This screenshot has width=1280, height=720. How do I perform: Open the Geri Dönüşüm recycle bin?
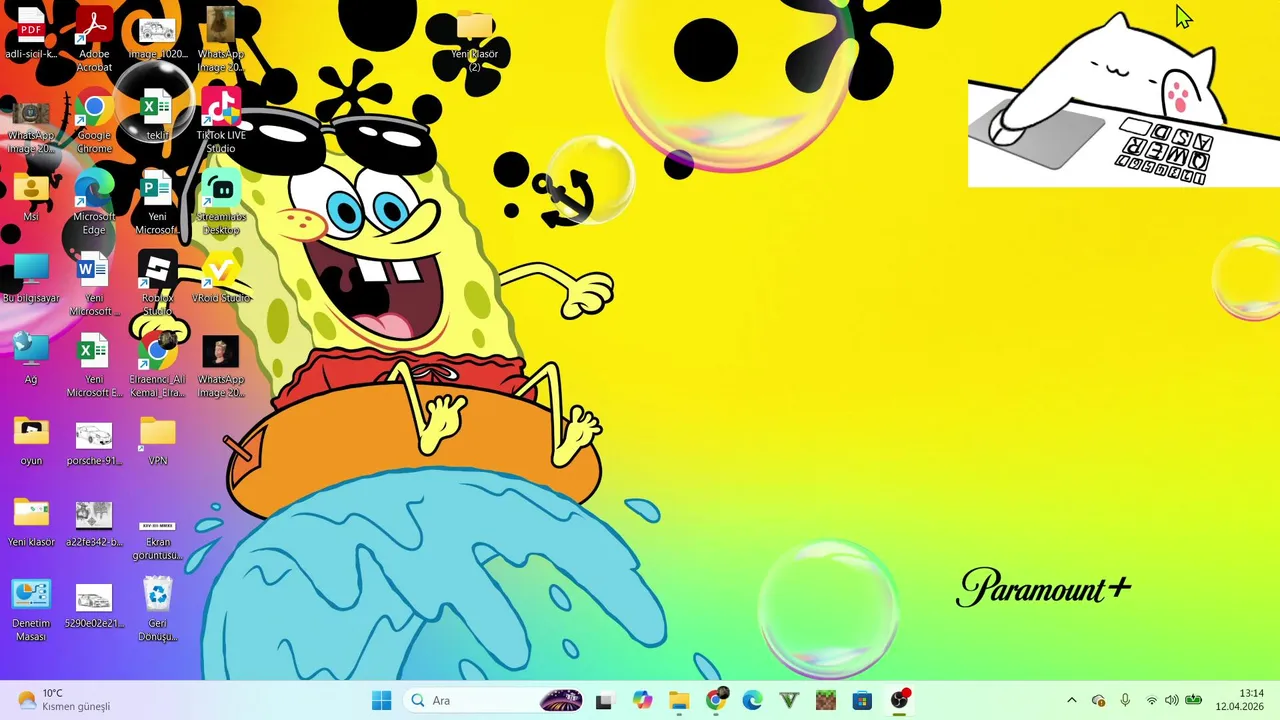tap(158, 610)
